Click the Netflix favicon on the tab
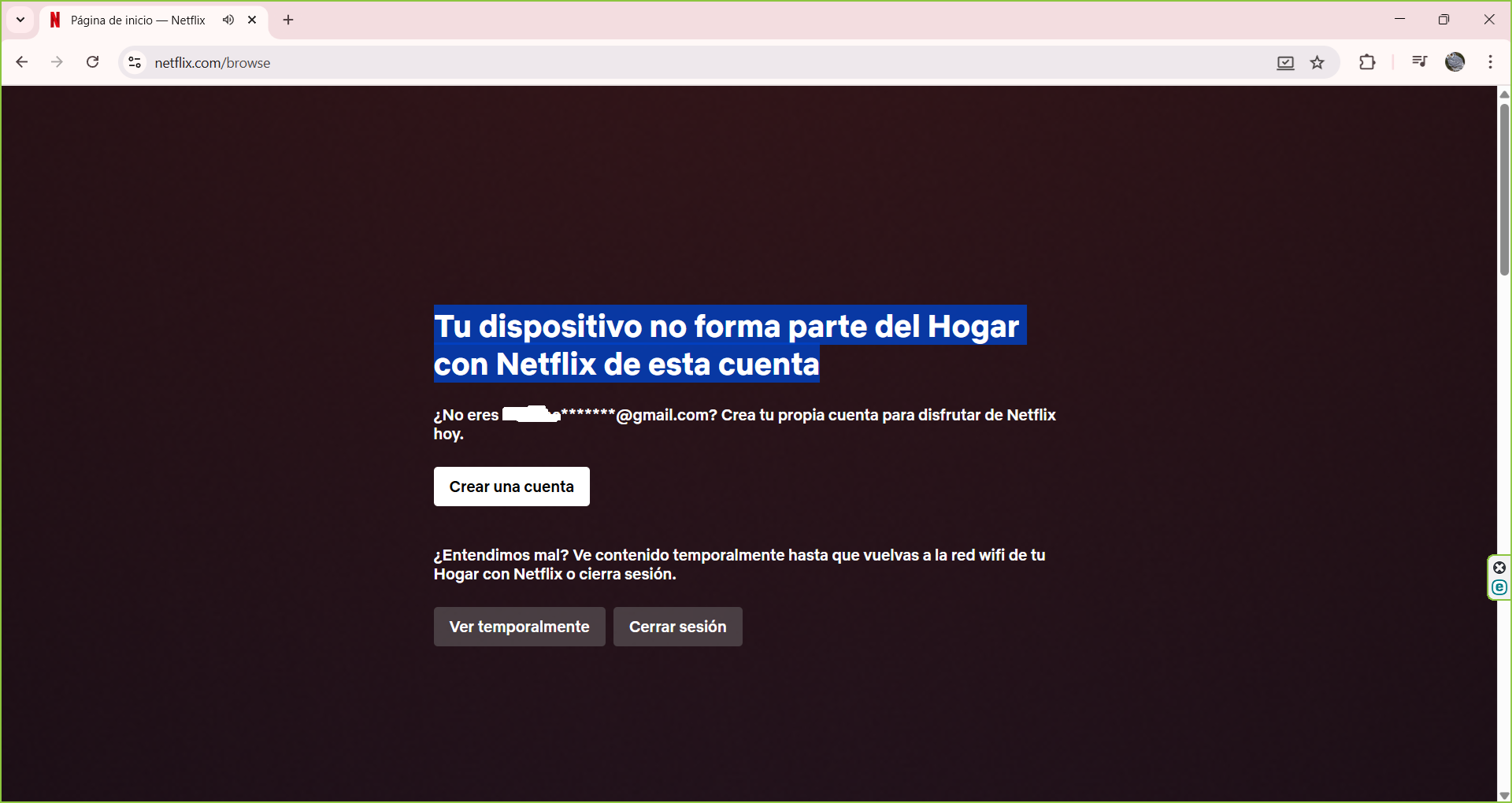This screenshot has height=803, width=1512. (55, 20)
